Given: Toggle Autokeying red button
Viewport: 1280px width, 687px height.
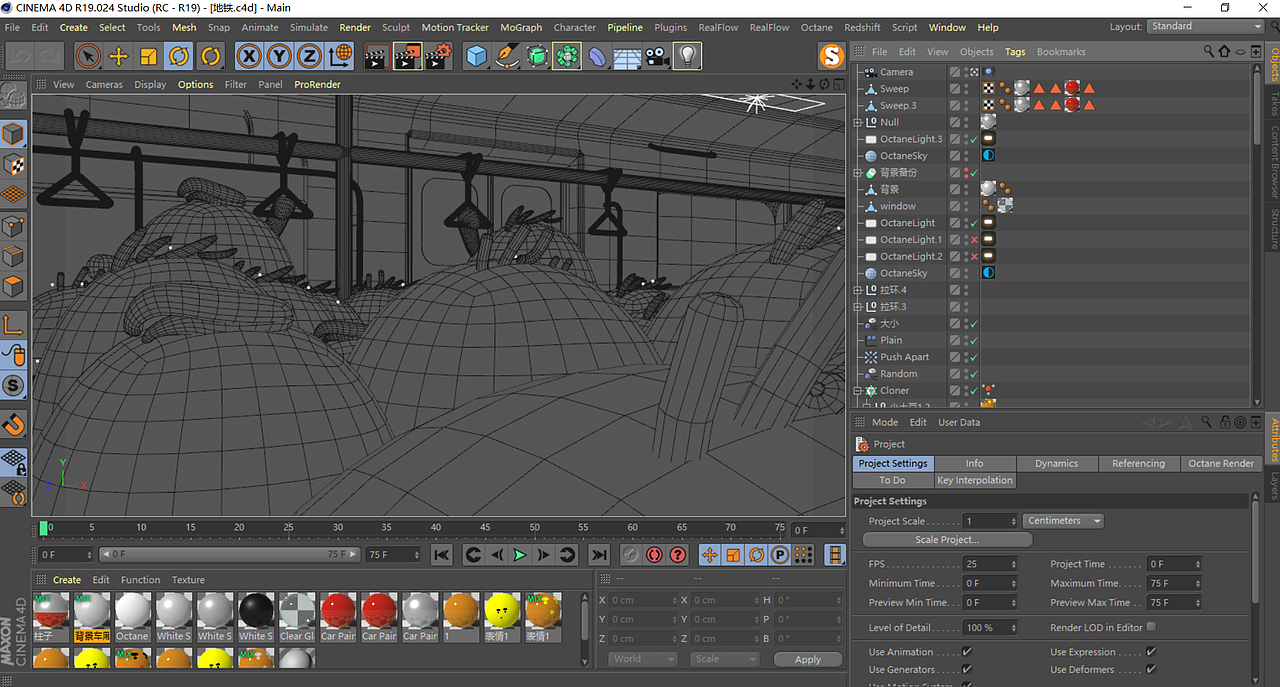Looking at the screenshot, I should 655,555.
